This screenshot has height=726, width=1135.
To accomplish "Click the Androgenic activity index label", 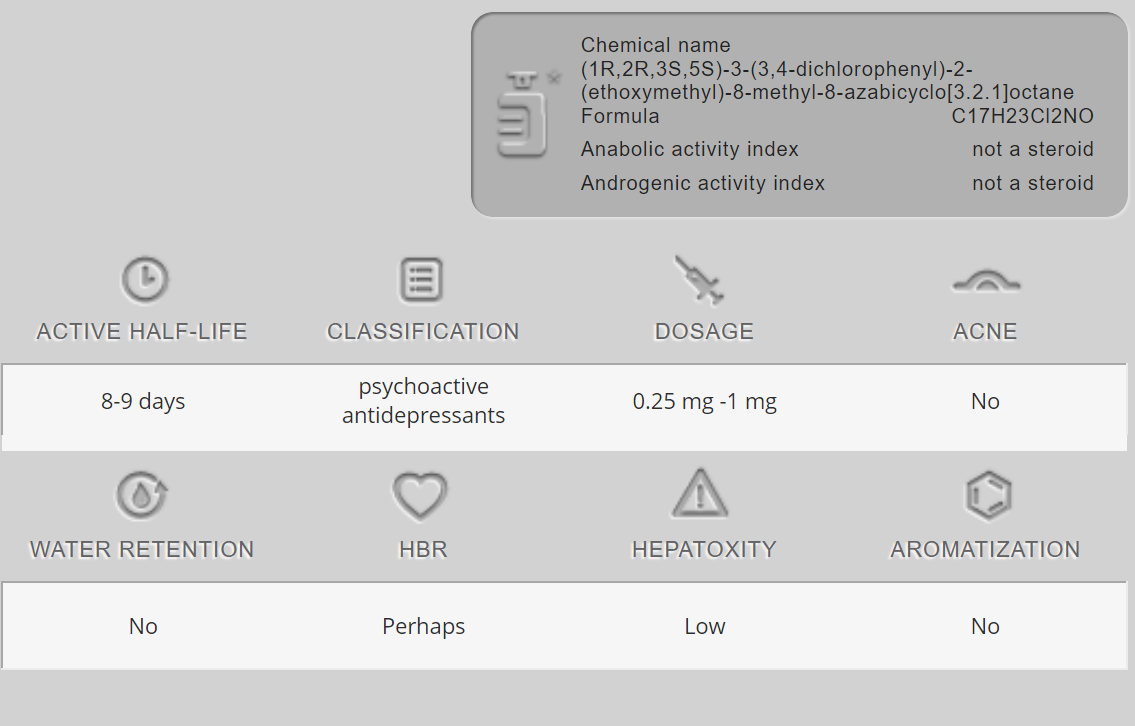I will pos(702,183).
